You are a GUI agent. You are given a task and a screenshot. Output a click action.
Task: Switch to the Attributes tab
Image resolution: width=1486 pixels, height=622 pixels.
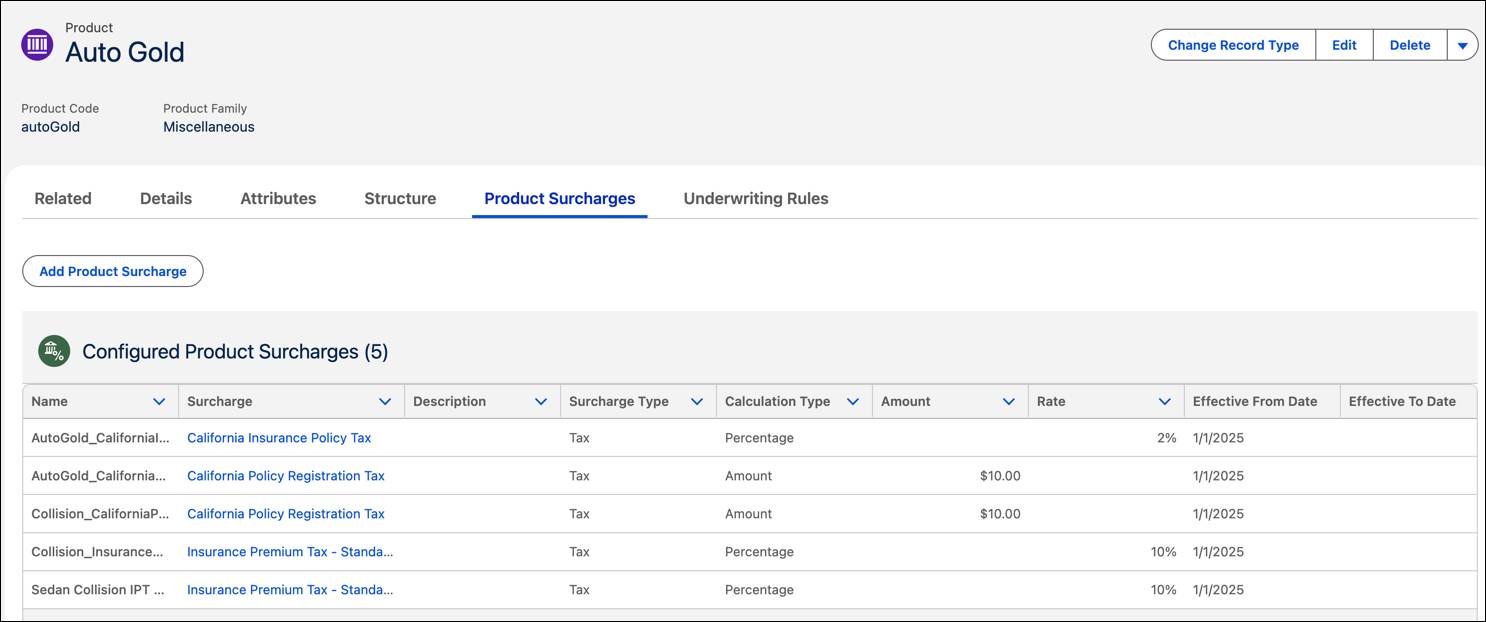pyautogui.click(x=278, y=198)
